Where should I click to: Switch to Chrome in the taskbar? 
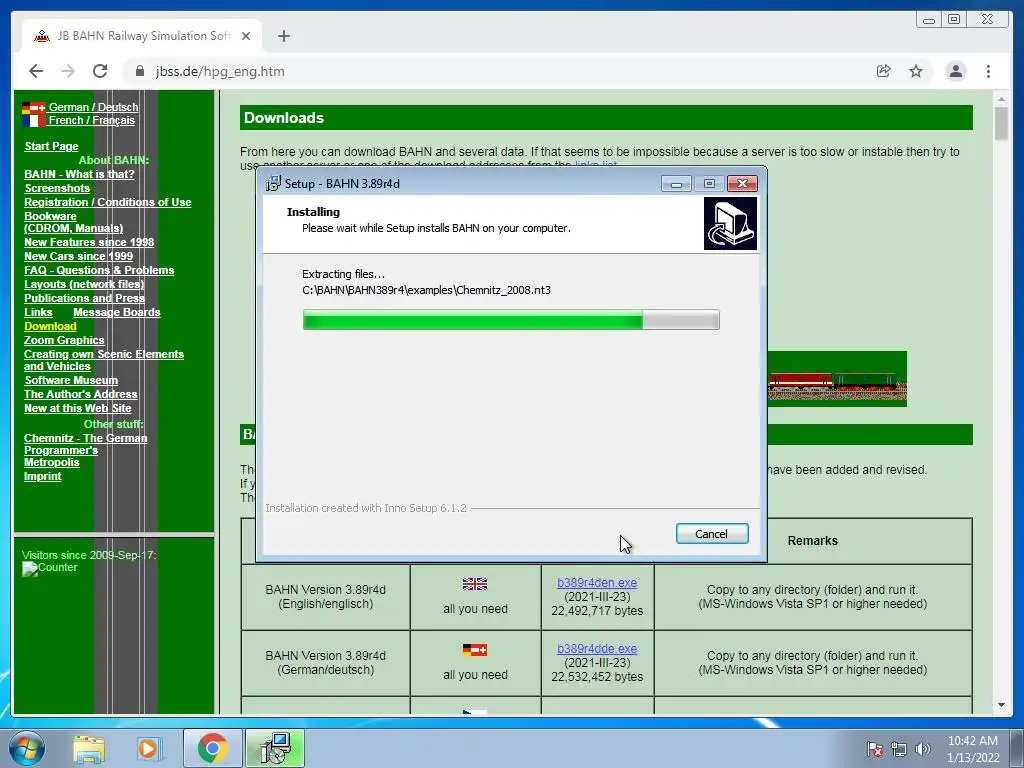pyautogui.click(x=213, y=748)
